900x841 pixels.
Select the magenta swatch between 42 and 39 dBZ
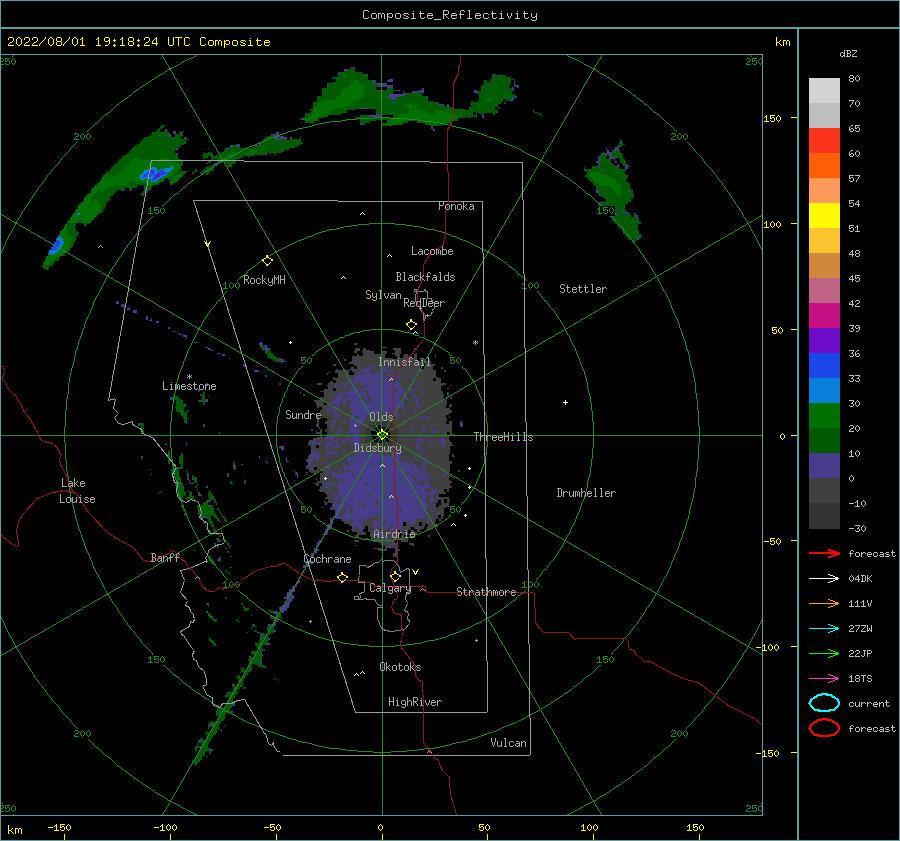[824, 316]
